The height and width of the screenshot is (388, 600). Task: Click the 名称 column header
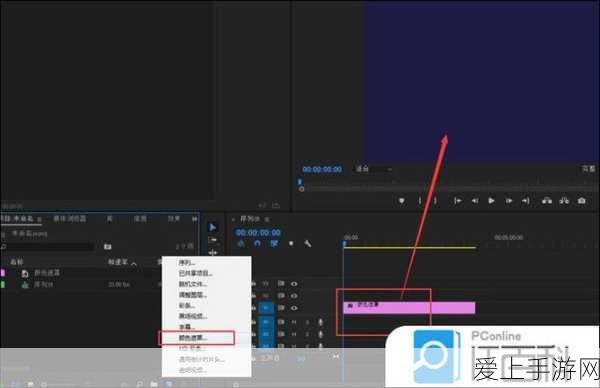coord(16,262)
